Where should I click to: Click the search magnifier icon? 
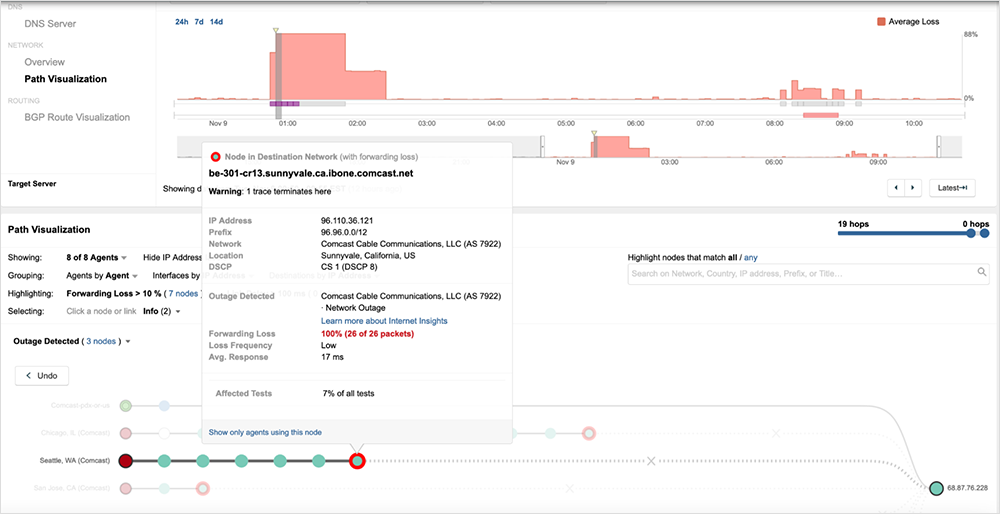coord(981,272)
